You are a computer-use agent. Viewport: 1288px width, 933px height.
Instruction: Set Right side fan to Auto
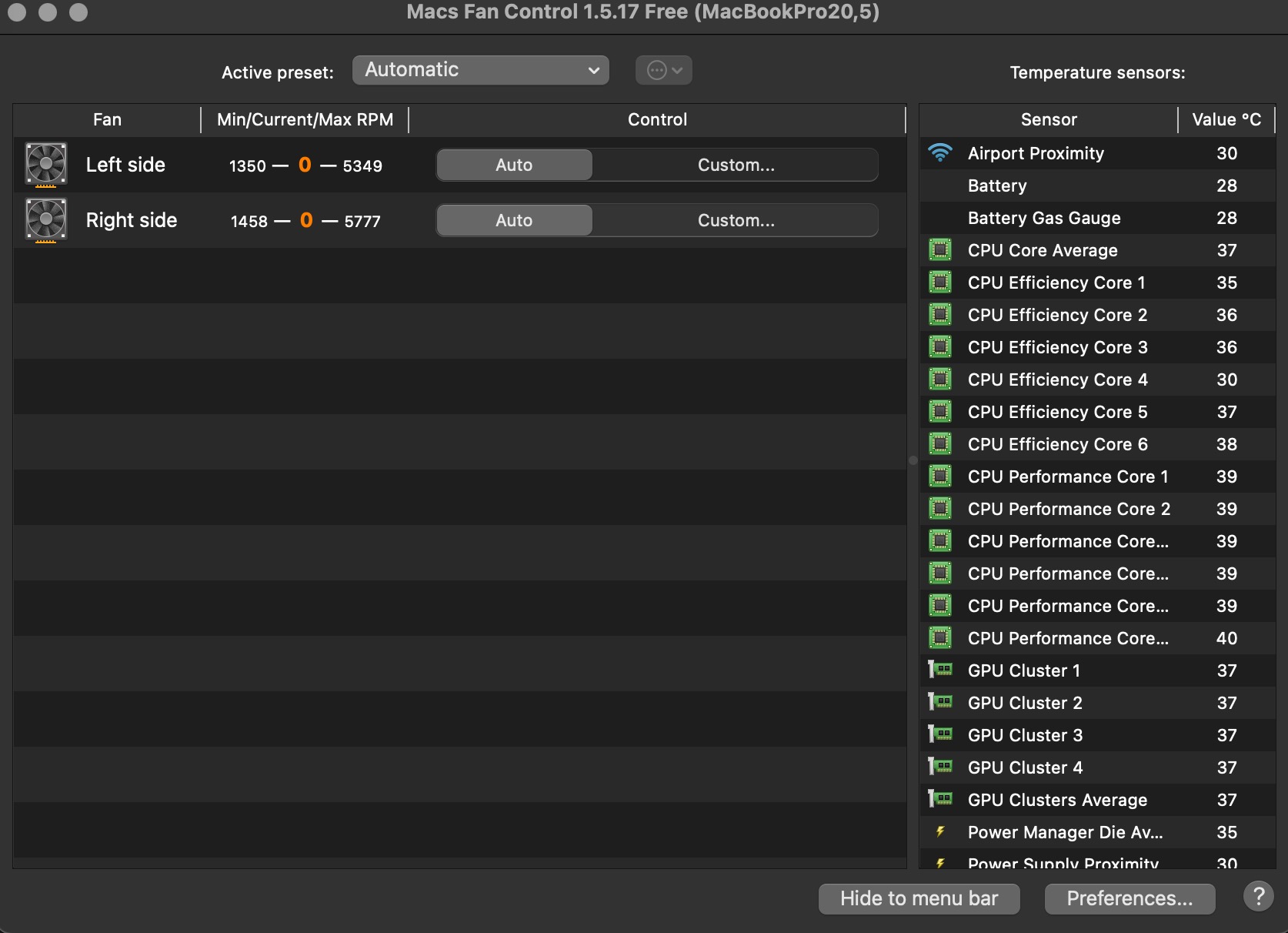514,220
